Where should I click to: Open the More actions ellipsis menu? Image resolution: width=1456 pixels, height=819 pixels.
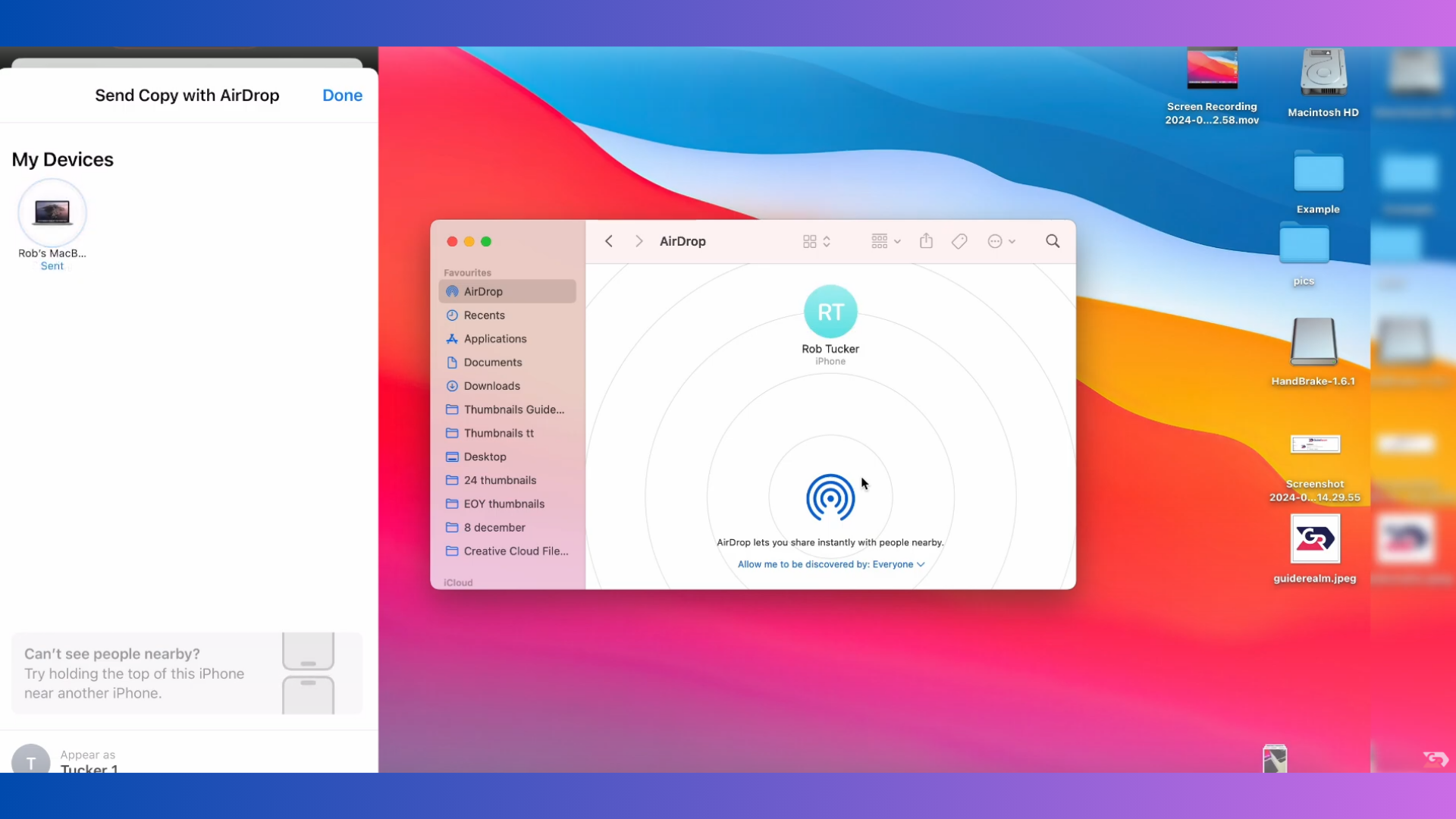pyautogui.click(x=1001, y=241)
